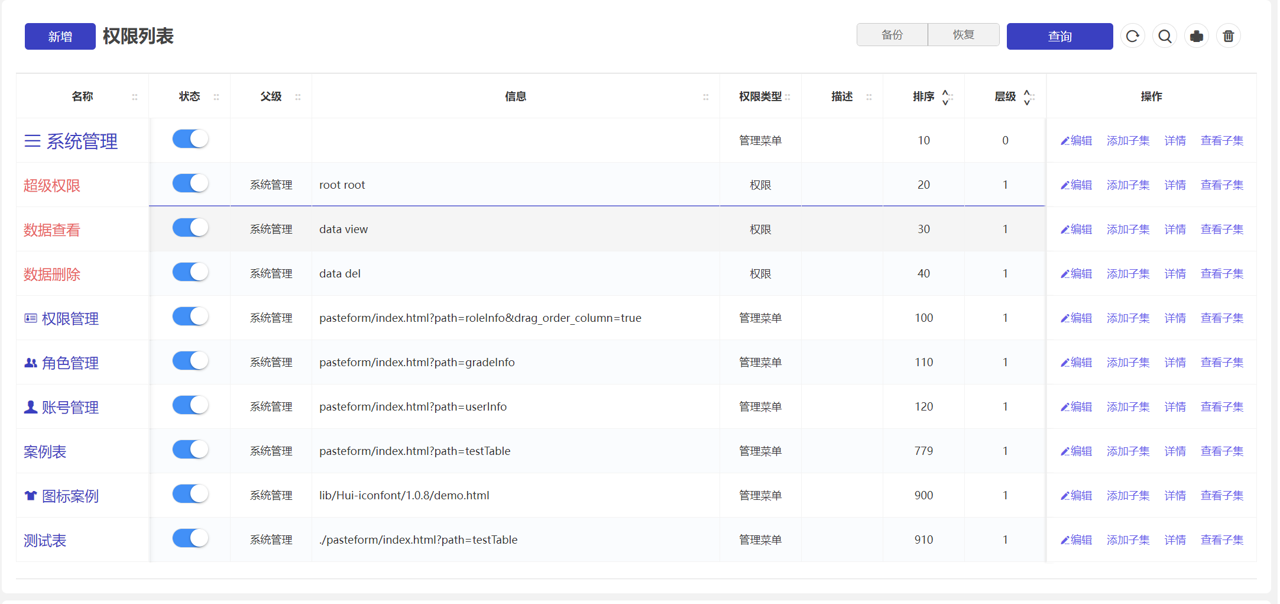Turn off the 测试表 status switch
1280x604 pixels.
(x=190, y=538)
